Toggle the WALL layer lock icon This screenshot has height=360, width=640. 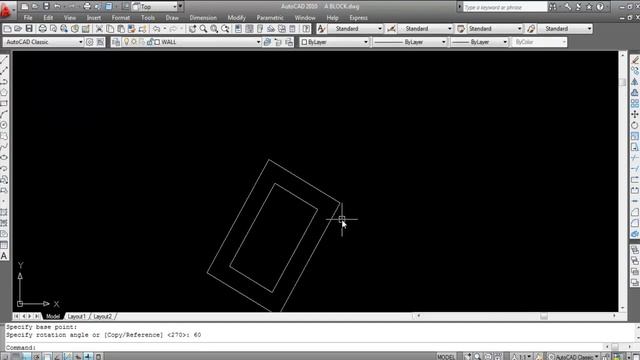150,42
